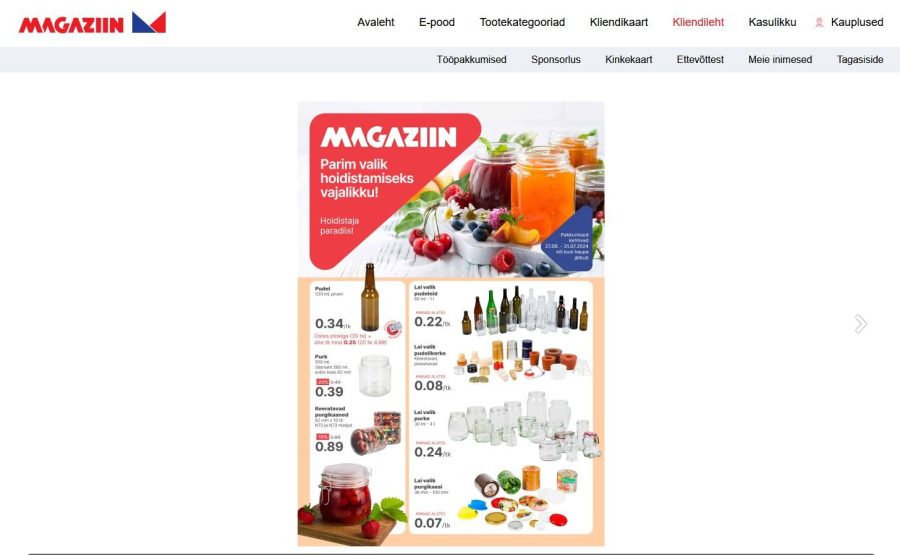Click the Kinkekaart link

click(x=629, y=60)
